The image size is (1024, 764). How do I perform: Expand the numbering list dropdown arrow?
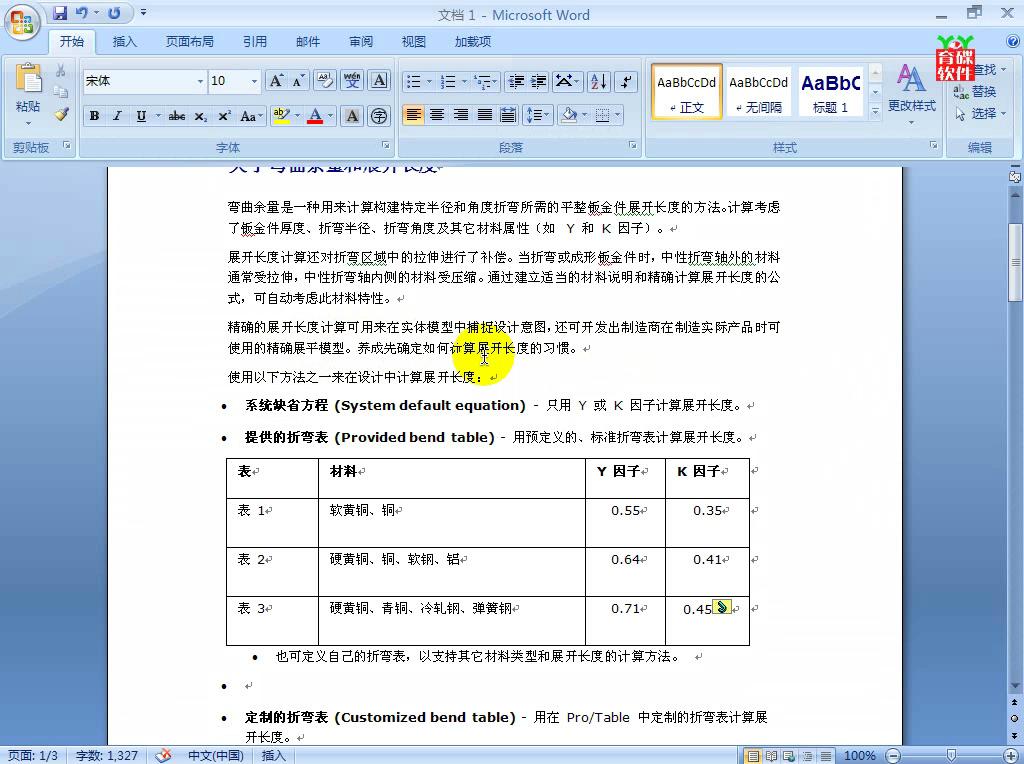click(464, 82)
